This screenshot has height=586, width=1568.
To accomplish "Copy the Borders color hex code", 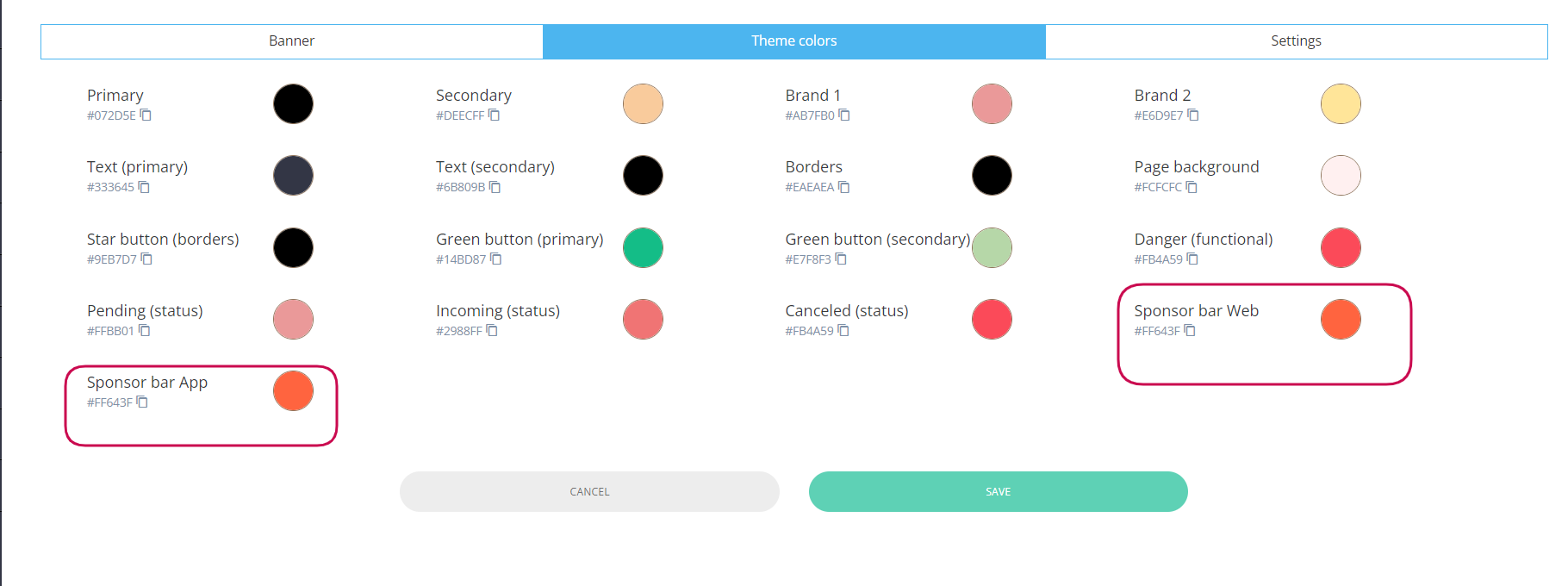I will pyautogui.click(x=844, y=187).
